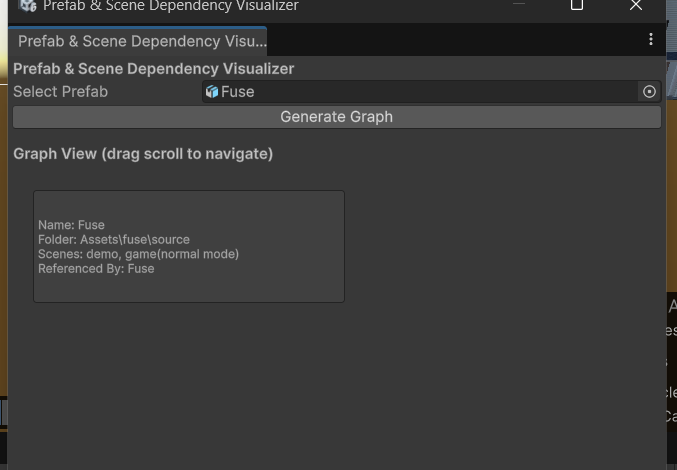This screenshot has width=677, height=470.
Task: Open the three-dot window options menu
Action: click(x=651, y=39)
